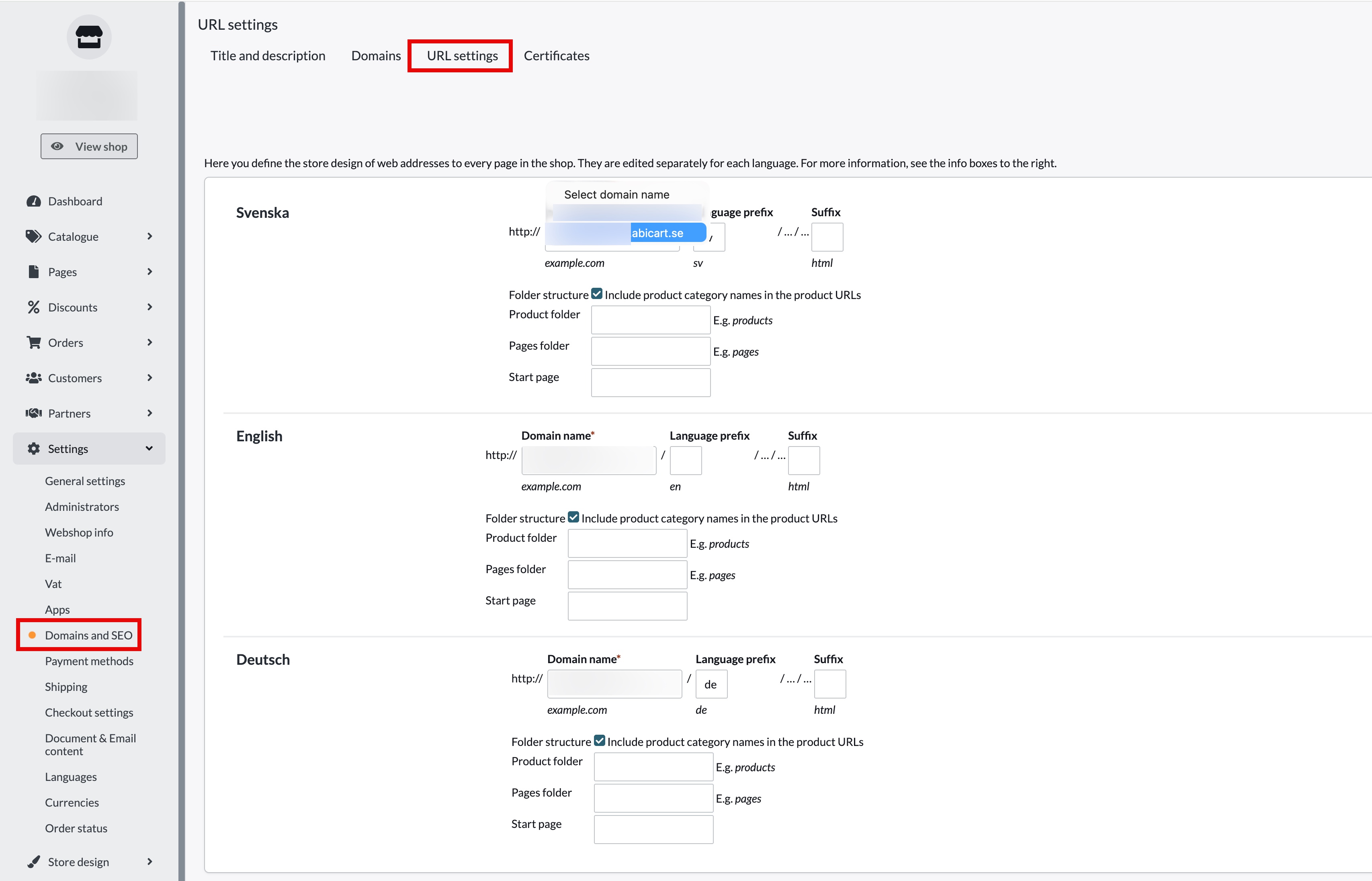Click the View shop button

pyautogui.click(x=89, y=146)
